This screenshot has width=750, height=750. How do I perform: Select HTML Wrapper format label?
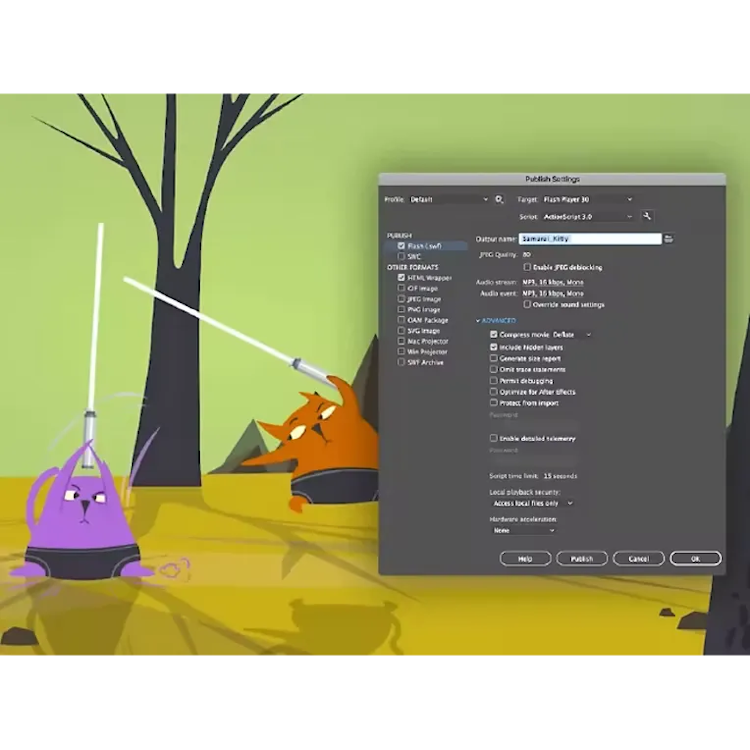[x=430, y=278]
